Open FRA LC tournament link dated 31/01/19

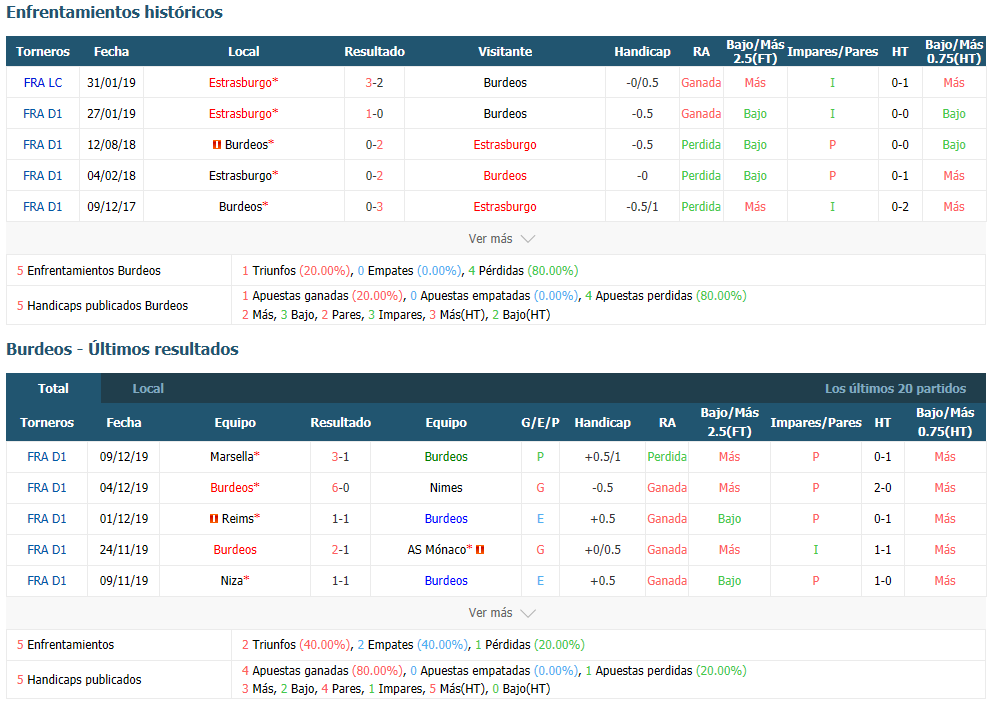pos(42,82)
